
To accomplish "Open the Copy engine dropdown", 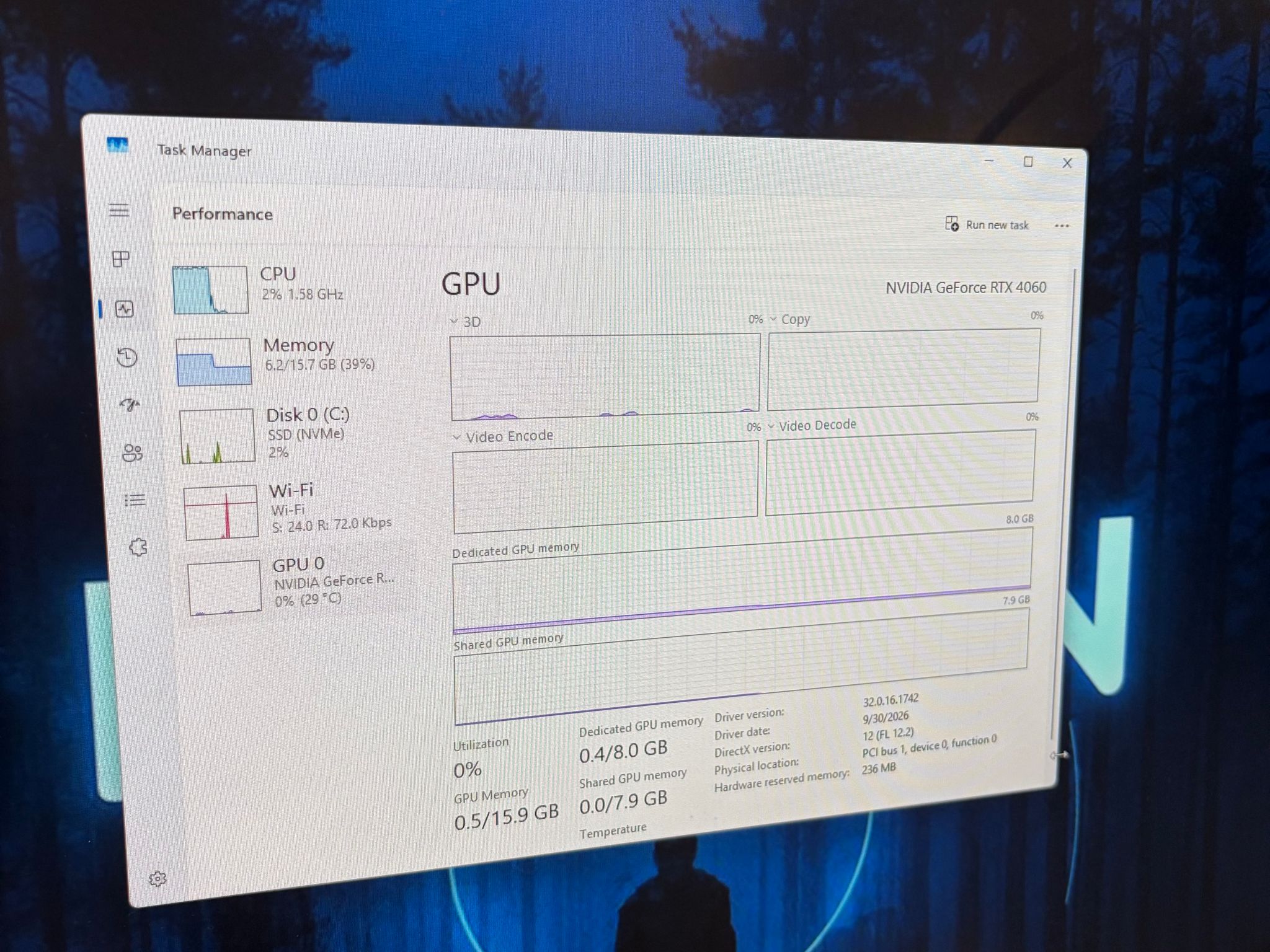I will point(790,319).
